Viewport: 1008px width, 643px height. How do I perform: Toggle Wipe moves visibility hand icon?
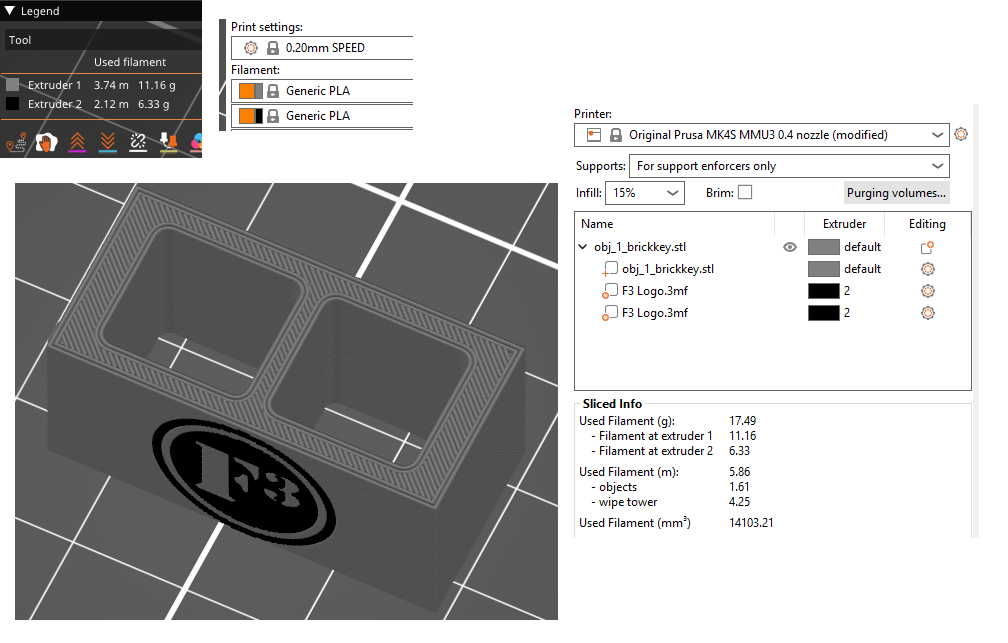(46, 142)
